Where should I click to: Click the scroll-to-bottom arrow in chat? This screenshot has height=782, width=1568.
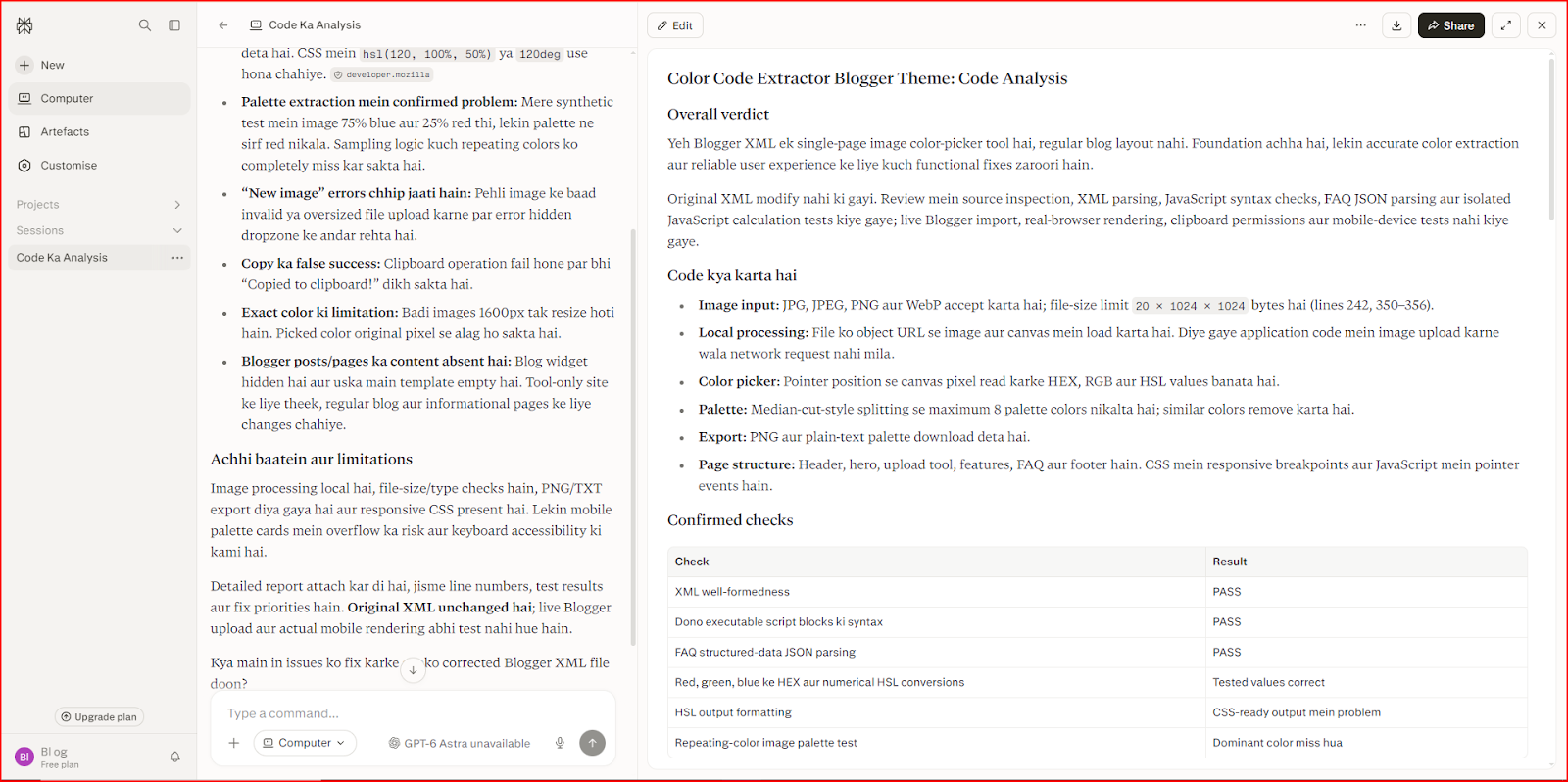tap(413, 670)
